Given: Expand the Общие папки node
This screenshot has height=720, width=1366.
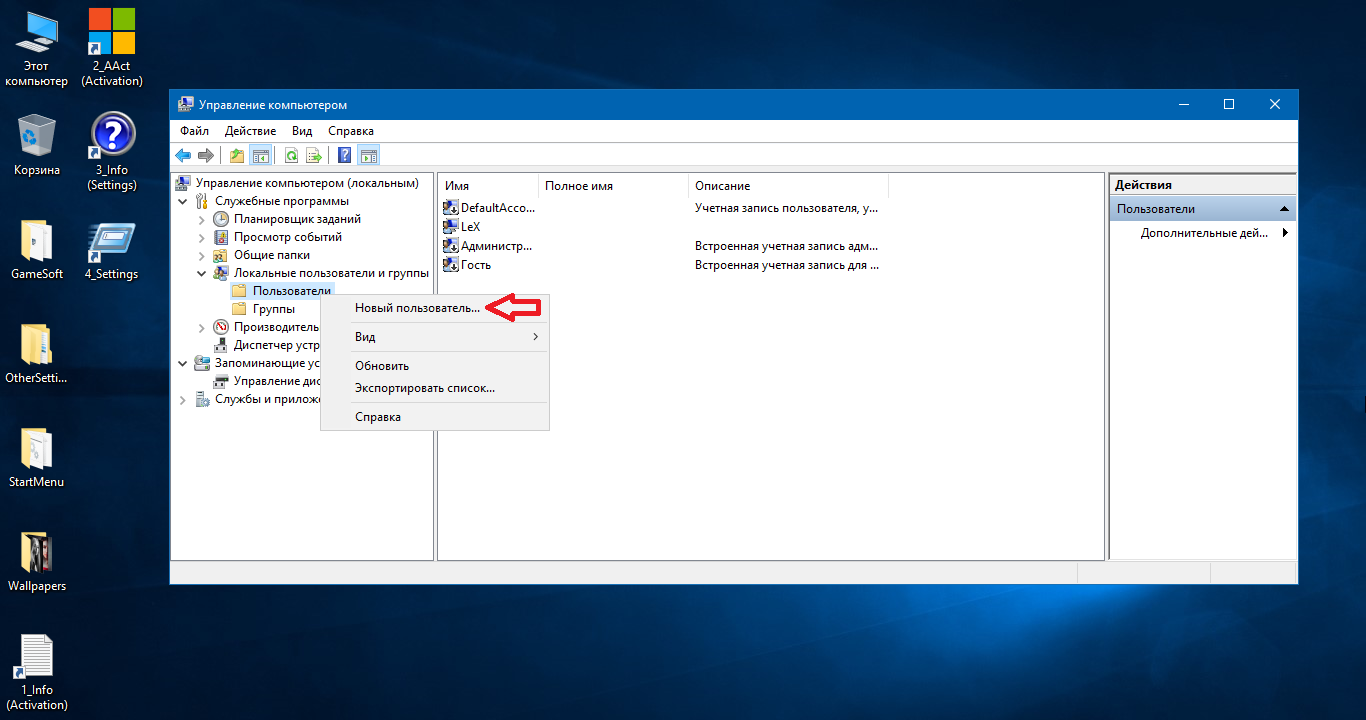Looking at the screenshot, I should (201, 255).
